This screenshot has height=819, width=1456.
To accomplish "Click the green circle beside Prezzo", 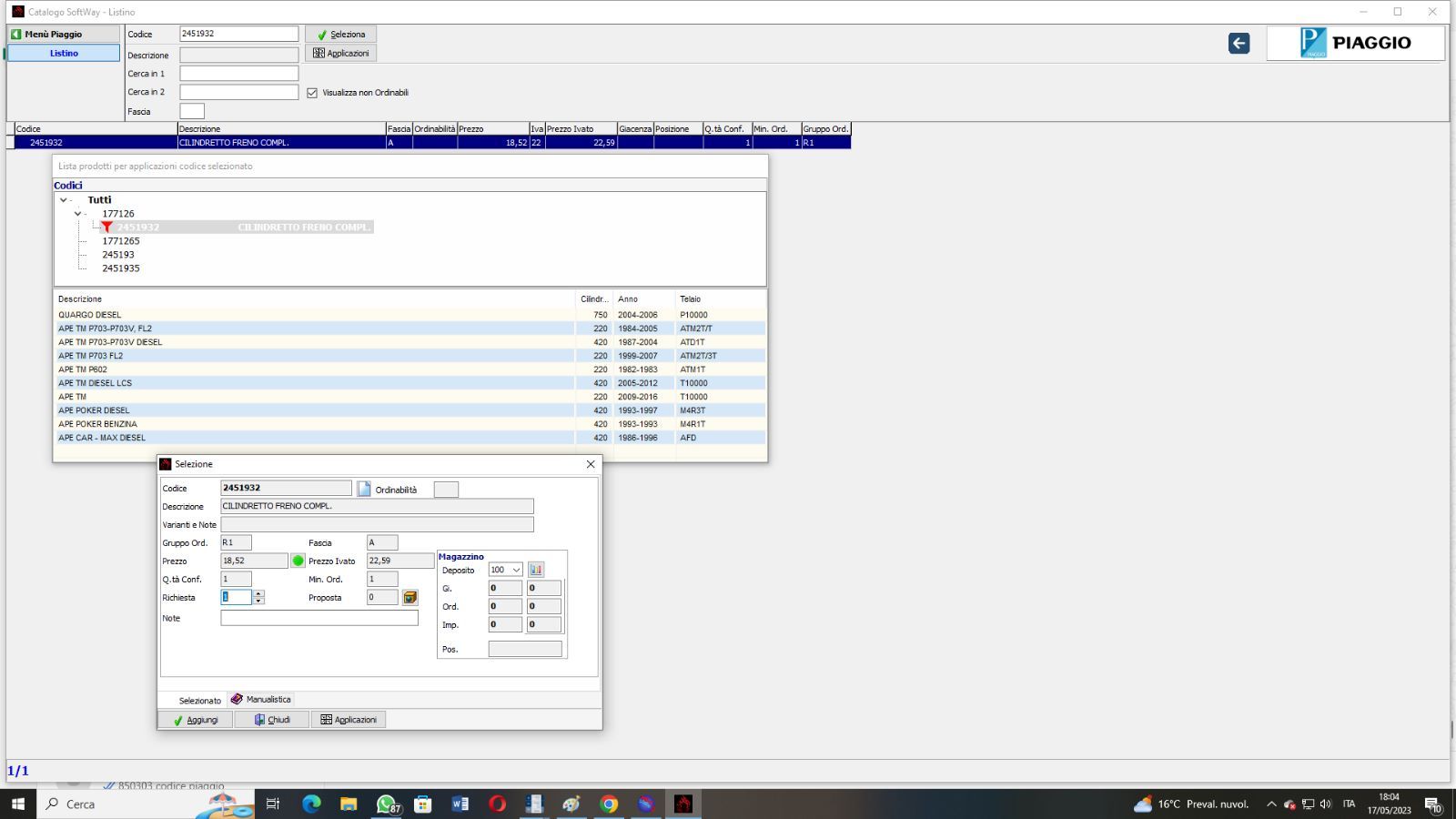I will [298, 561].
